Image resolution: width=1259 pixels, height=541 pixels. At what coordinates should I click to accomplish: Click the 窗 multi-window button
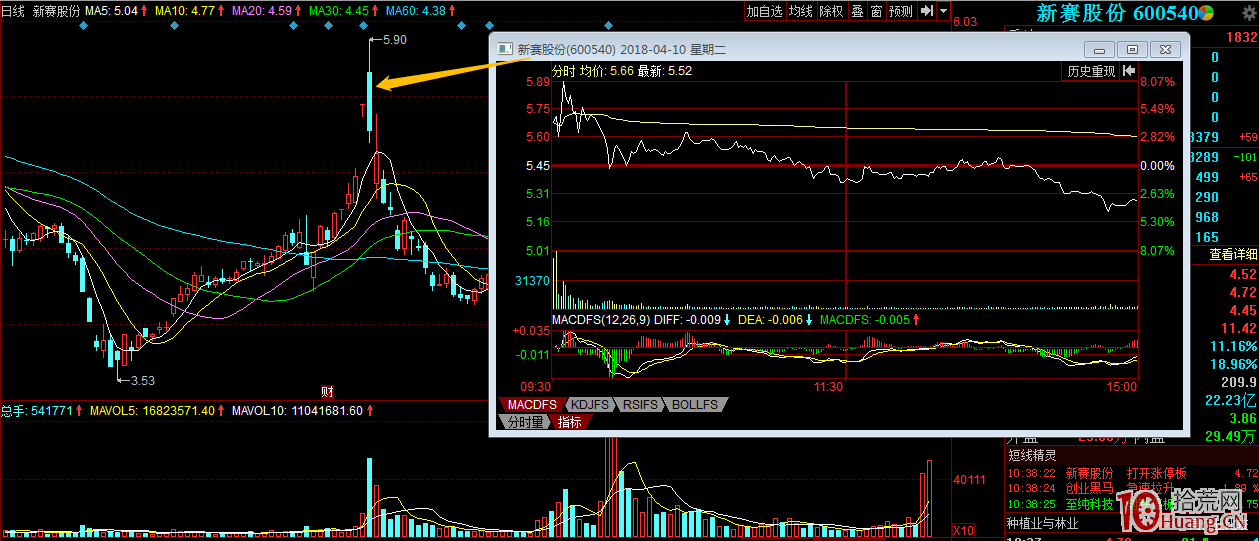pos(876,11)
